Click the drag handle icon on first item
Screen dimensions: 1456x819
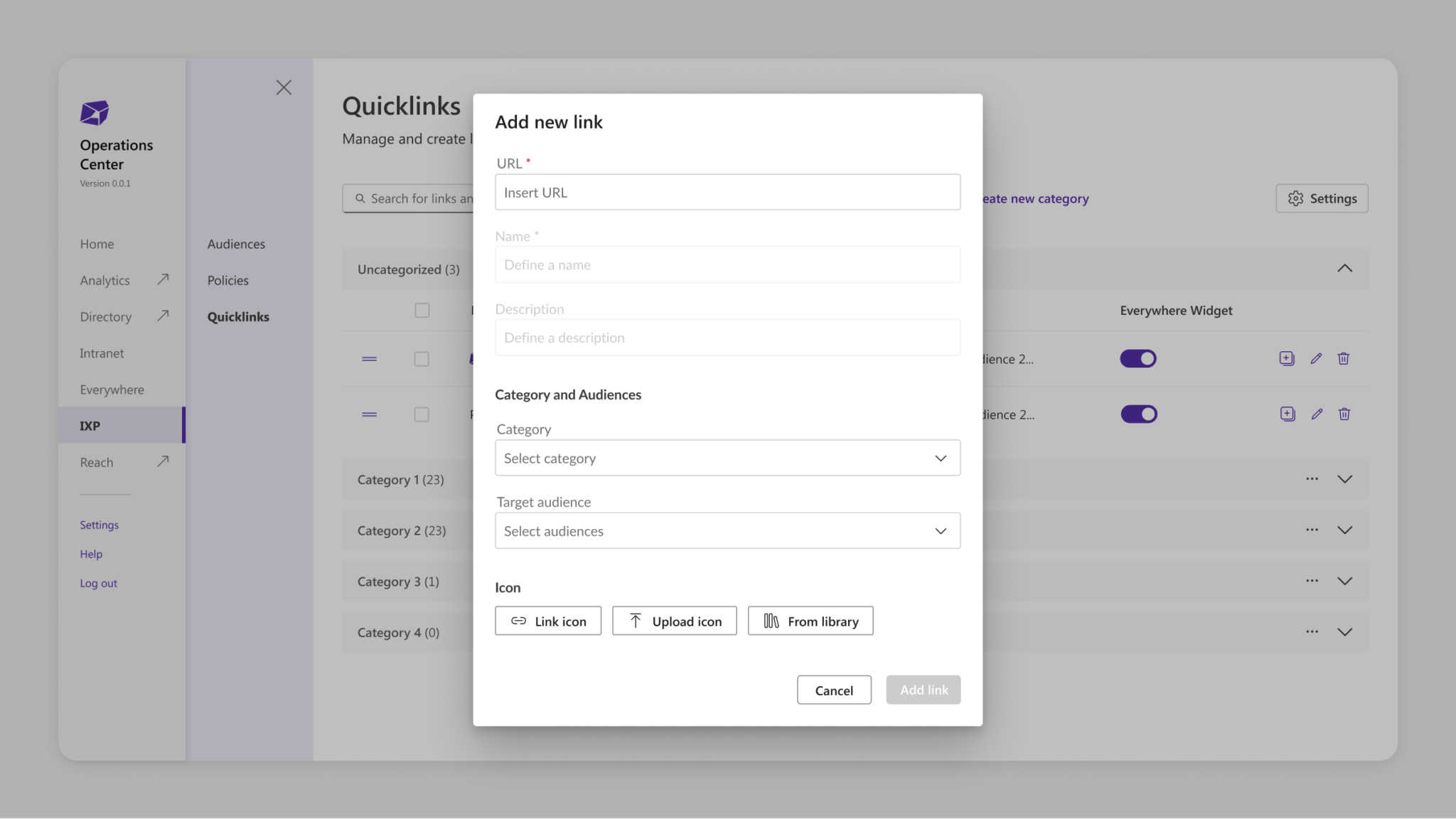369,358
